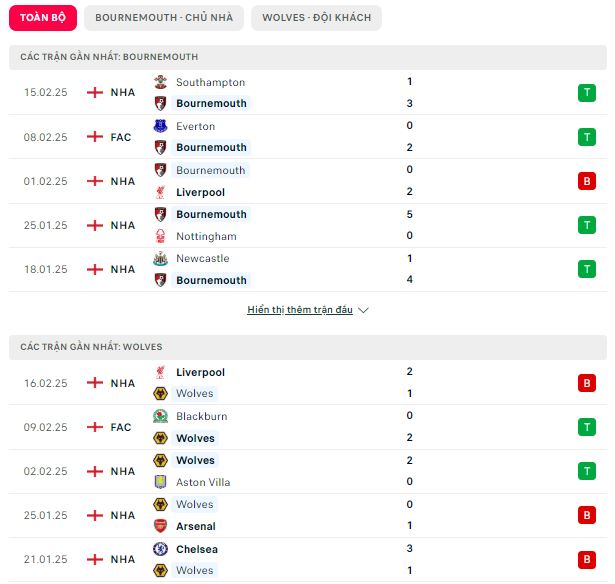The height and width of the screenshot is (584, 615).
Task: Click the Southampton club crest
Action: pos(160,82)
